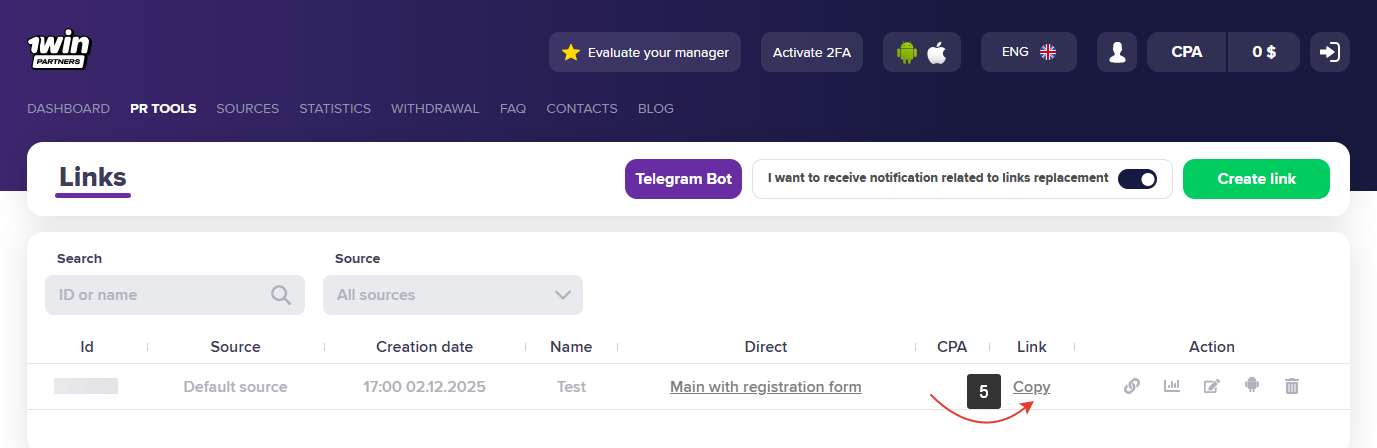This screenshot has height=448, width=1377.
Task: Open the Android and Apple apps button
Action: click(921, 52)
